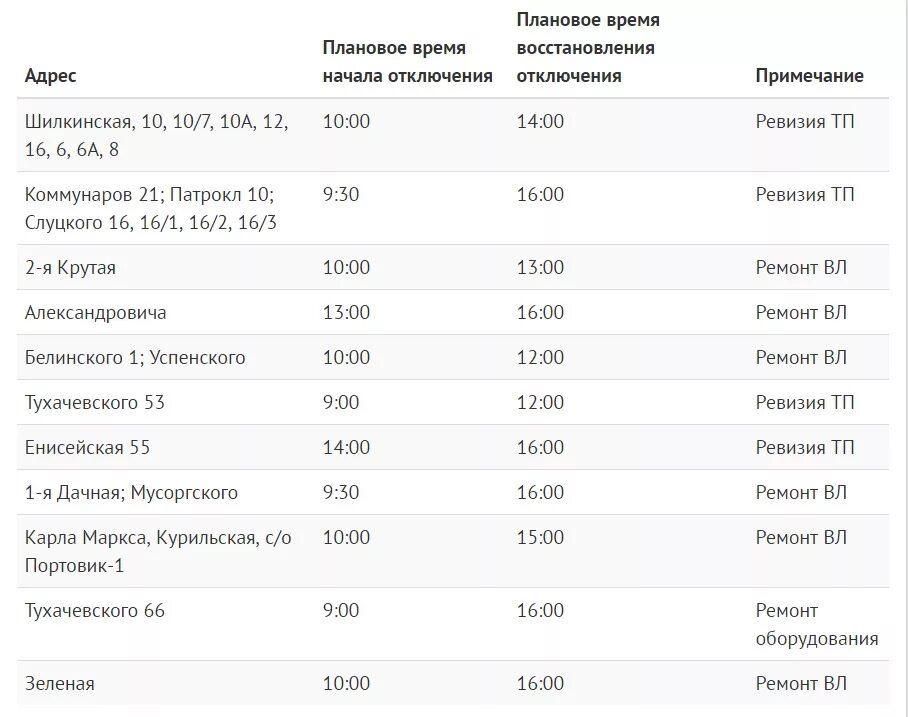Select the Карла Маркса, Курильская cell
Image resolution: width=908 pixels, height=717 pixels.
coord(158,551)
